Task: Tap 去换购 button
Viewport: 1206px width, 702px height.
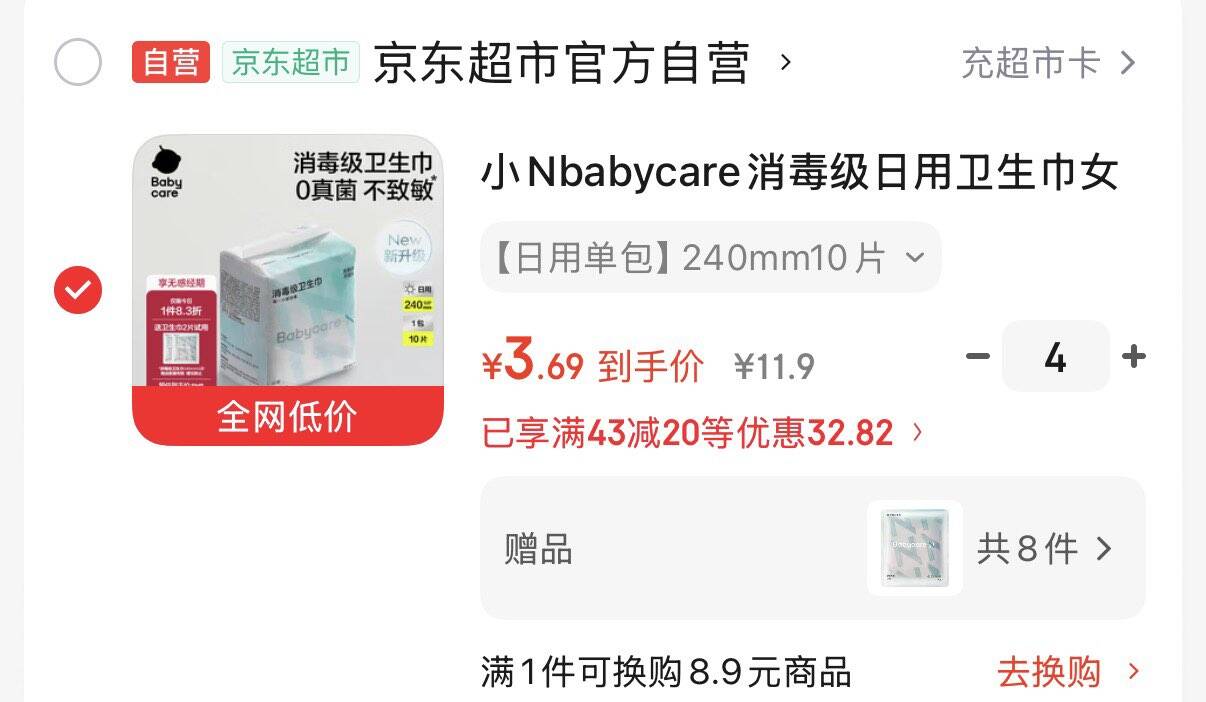Action: coord(1067,672)
